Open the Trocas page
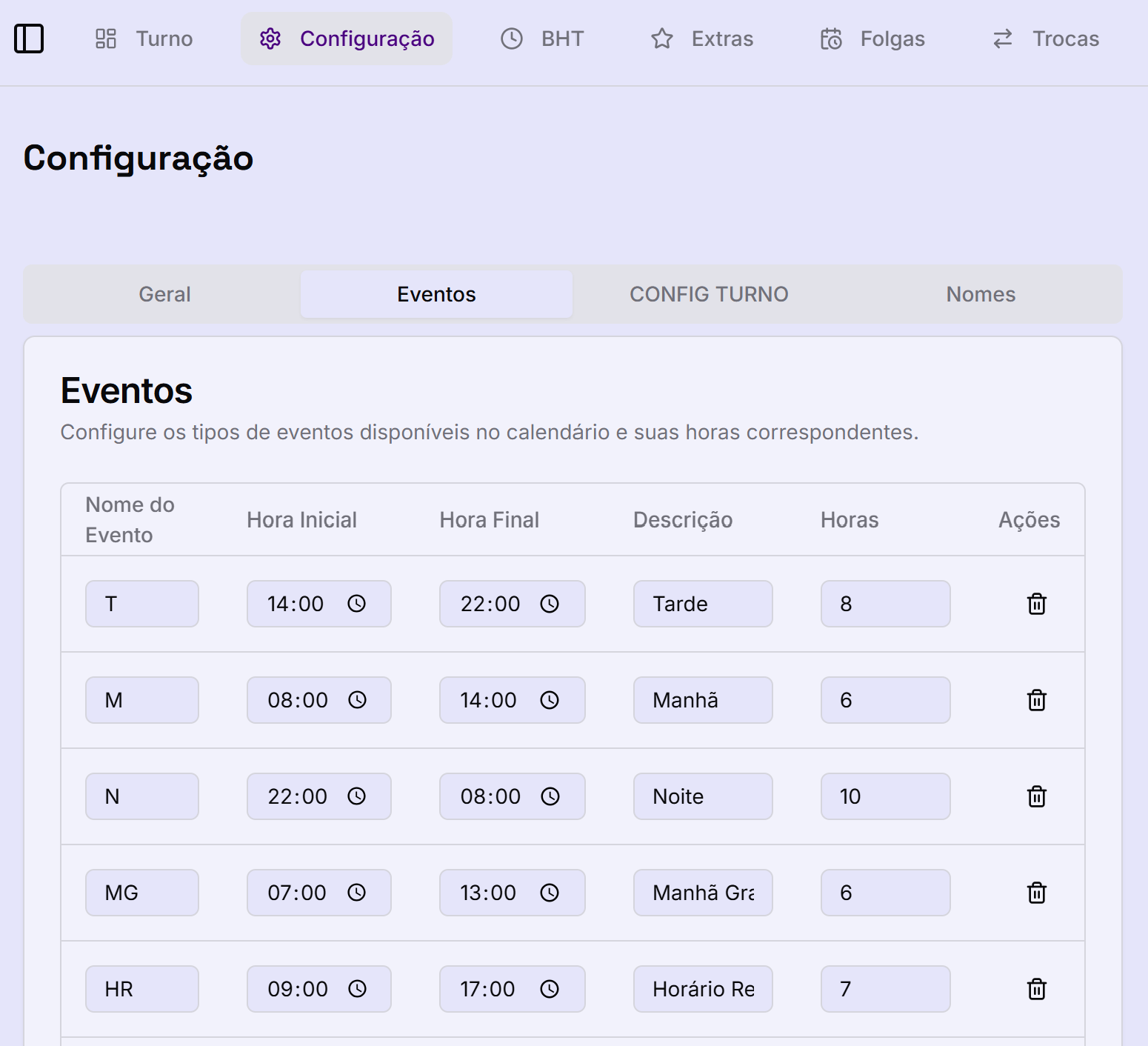Image resolution: width=1148 pixels, height=1046 pixels. [1045, 39]
